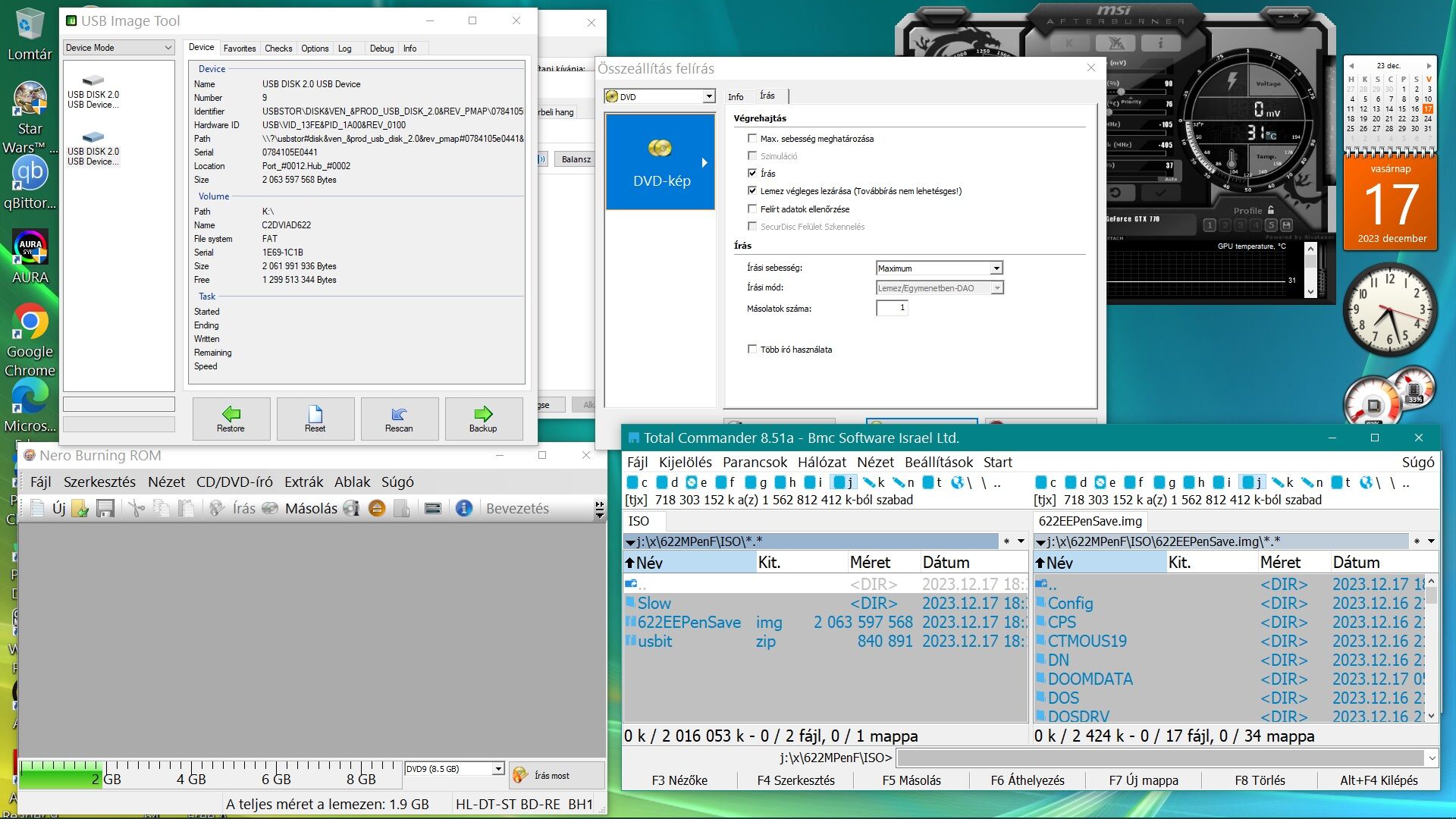Open the Nero blue info icon
The image size is (1456, 819).
pos(464,509)
